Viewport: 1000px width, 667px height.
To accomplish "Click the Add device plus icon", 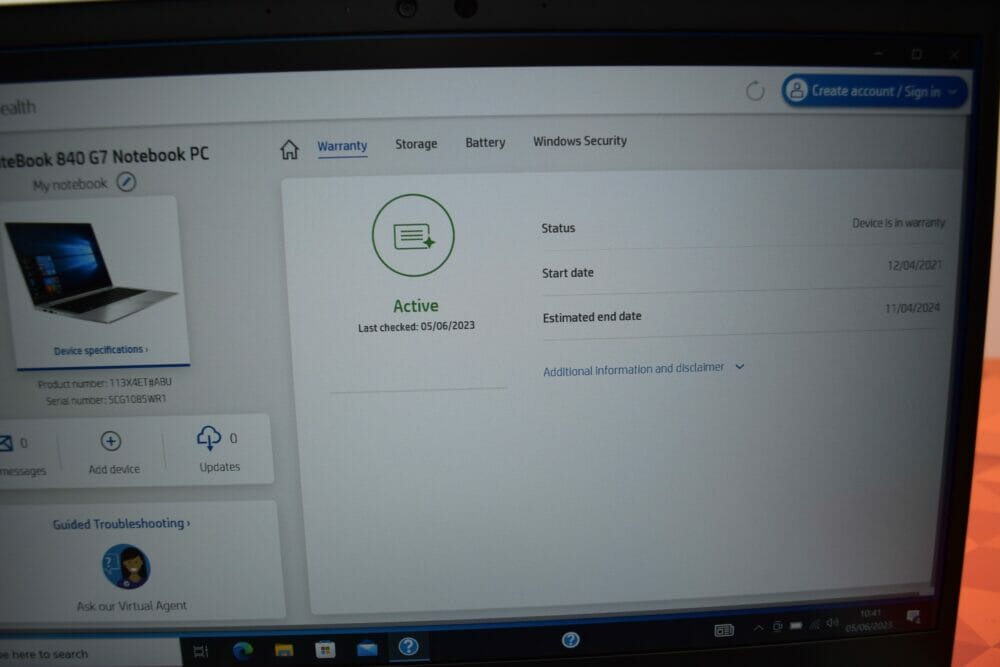I will [111, 441].
